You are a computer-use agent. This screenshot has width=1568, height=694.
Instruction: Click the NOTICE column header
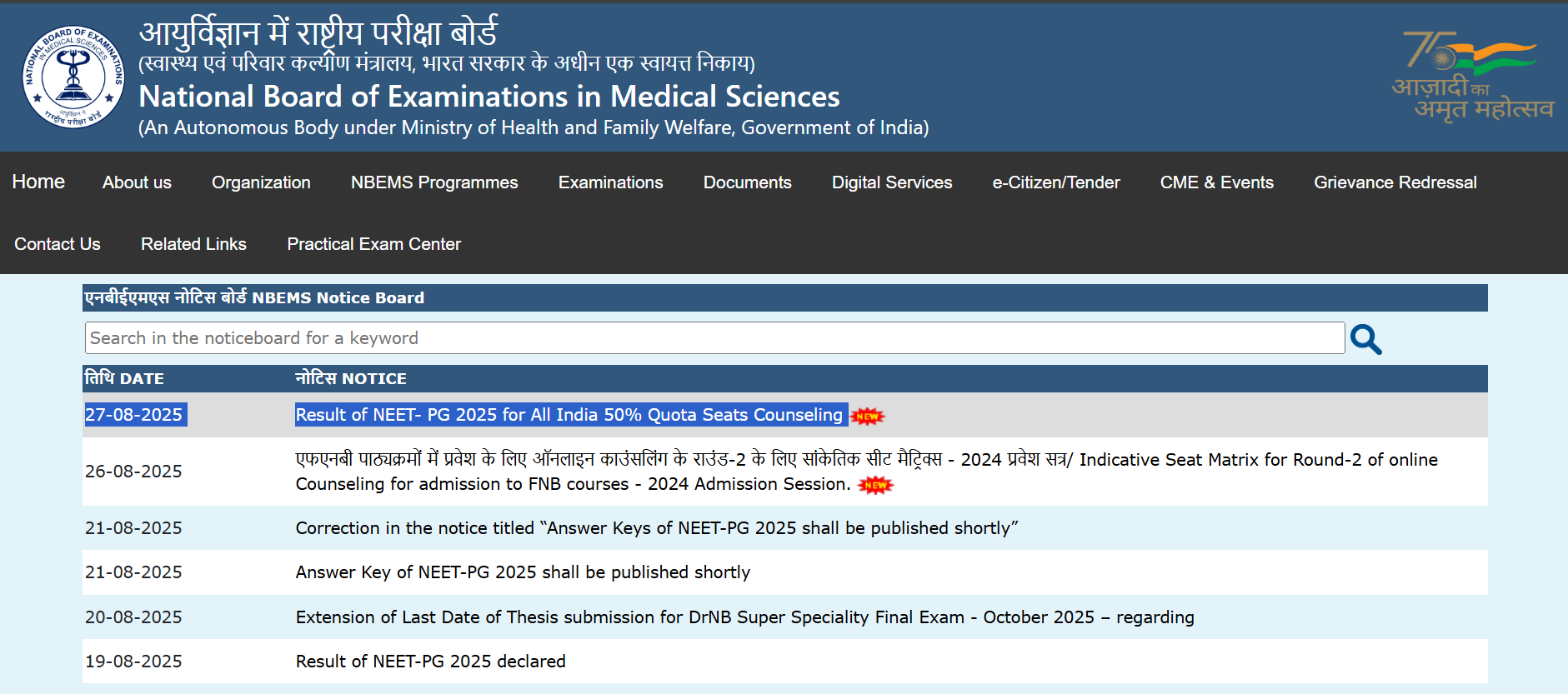(351, 378)
